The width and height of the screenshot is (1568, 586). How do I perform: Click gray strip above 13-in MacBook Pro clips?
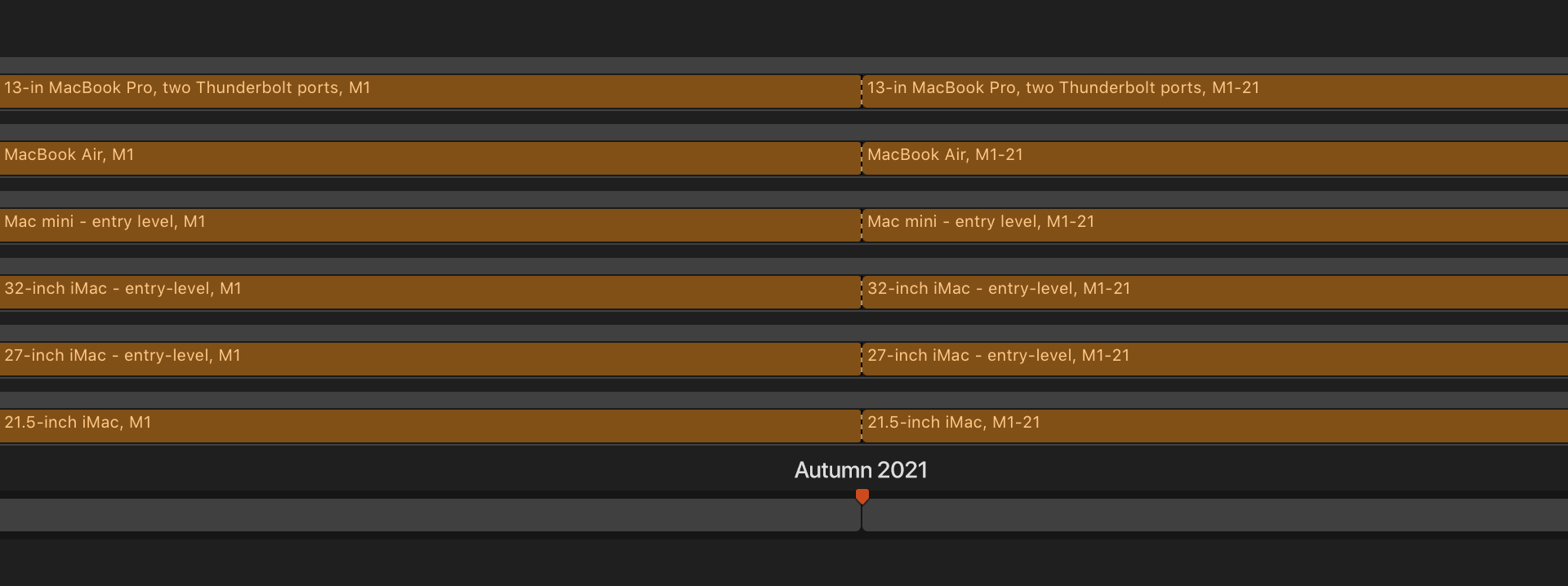(784, 65)
